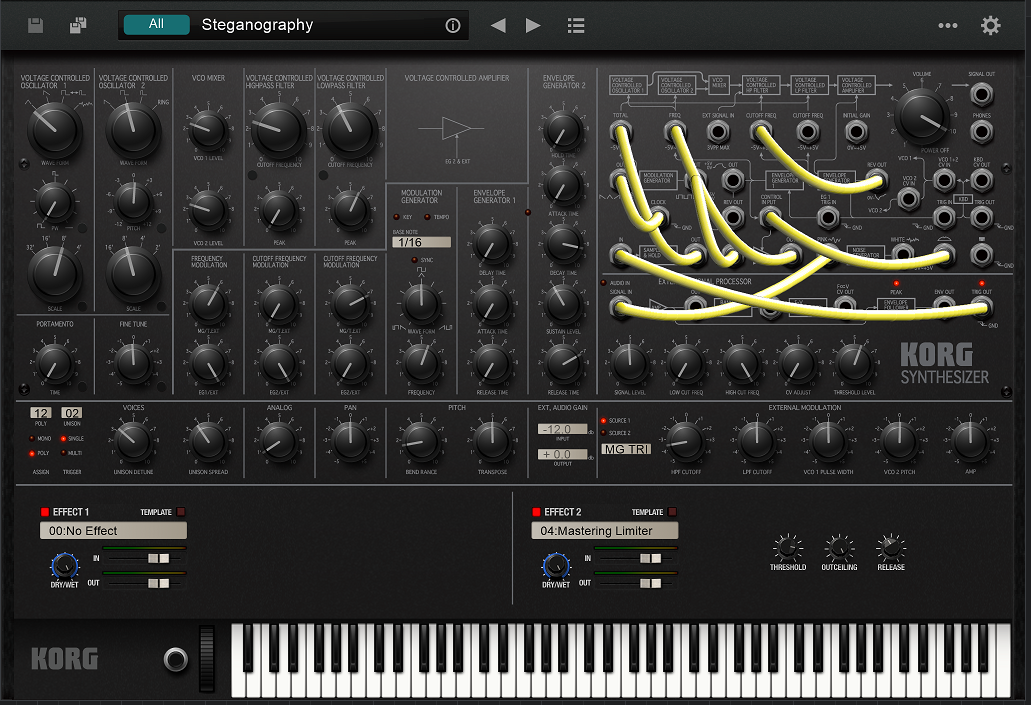This screenshot has width=1031, height=705.
Task: Click the UNISON DETUNE knob
Action: tap(133, 441)
